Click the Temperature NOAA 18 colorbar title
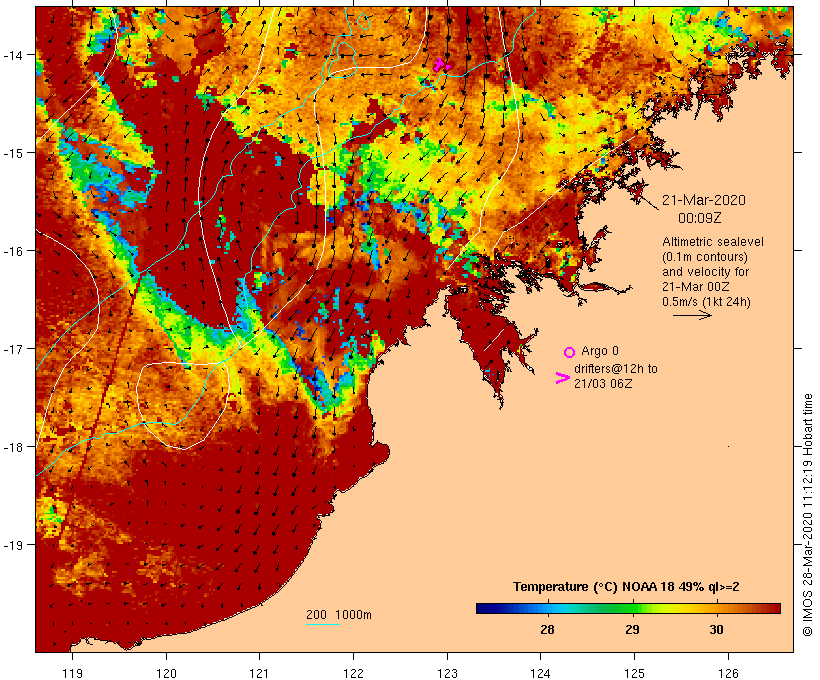820x680 pixels. (x=626, y=587)
